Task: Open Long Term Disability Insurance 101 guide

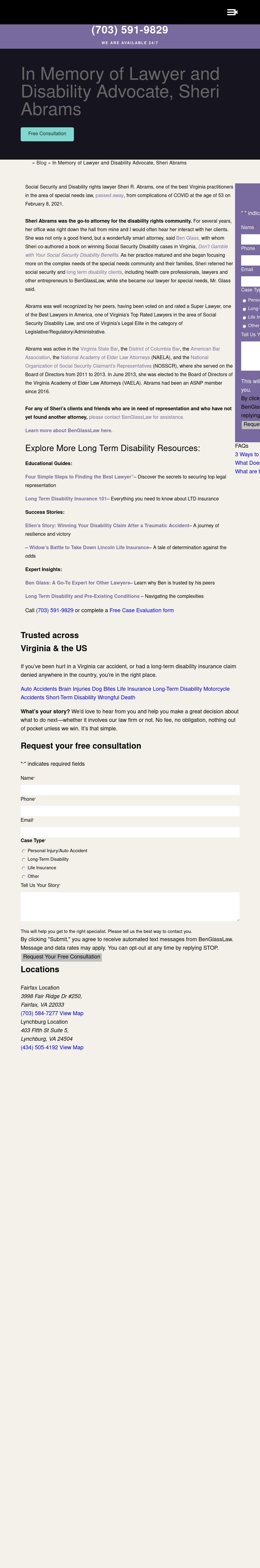Action: [66, 499]
